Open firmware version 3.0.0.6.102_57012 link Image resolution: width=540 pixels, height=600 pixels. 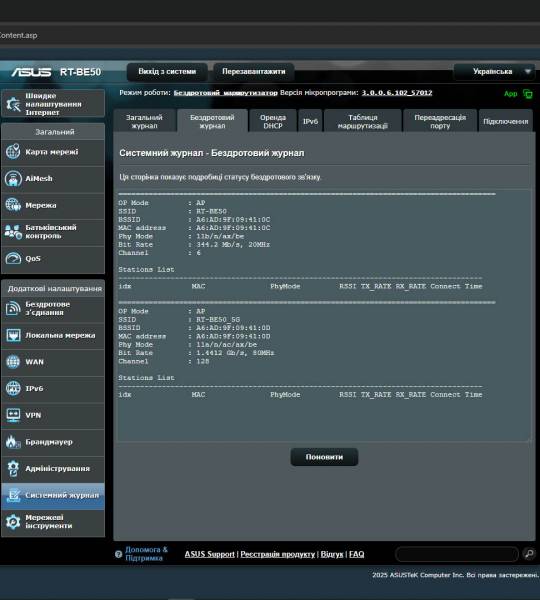397,93
